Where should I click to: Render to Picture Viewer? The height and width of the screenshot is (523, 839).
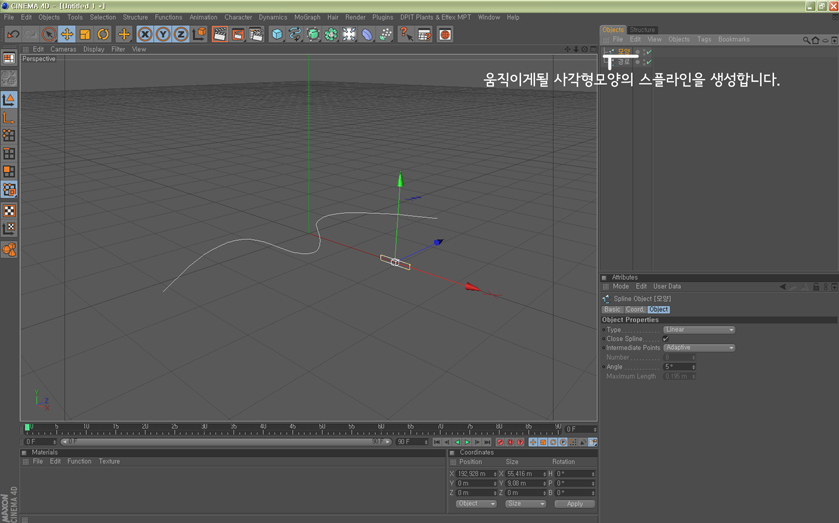click(x=238, y=35)
